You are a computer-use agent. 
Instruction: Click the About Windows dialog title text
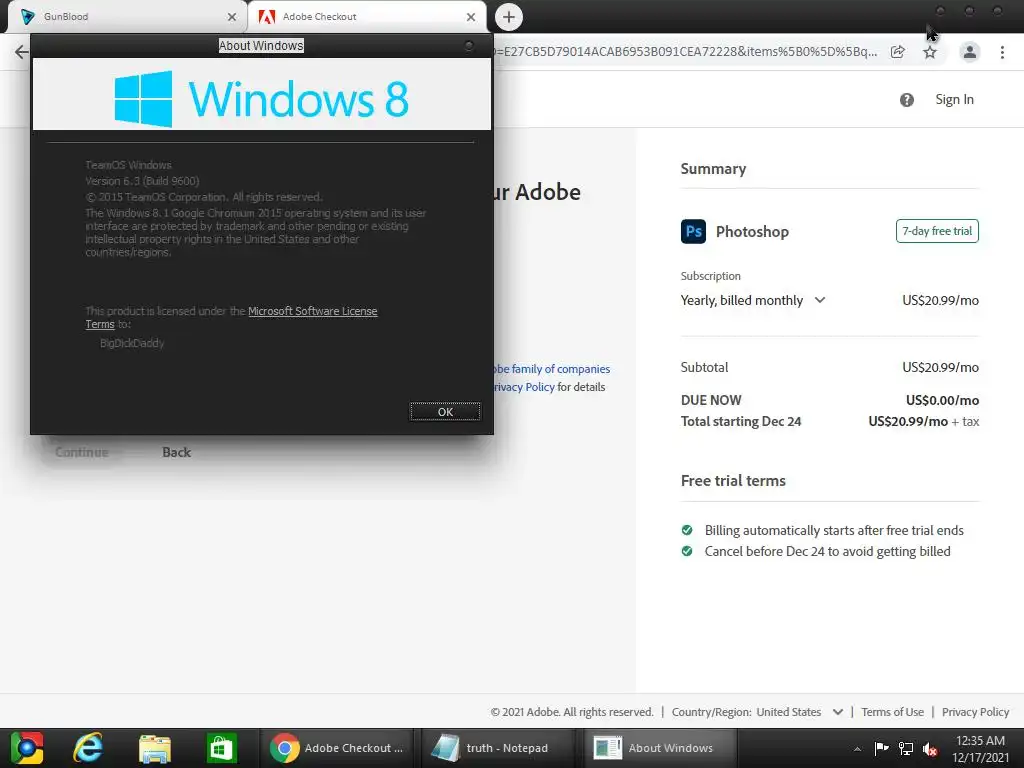click(261, 46)
